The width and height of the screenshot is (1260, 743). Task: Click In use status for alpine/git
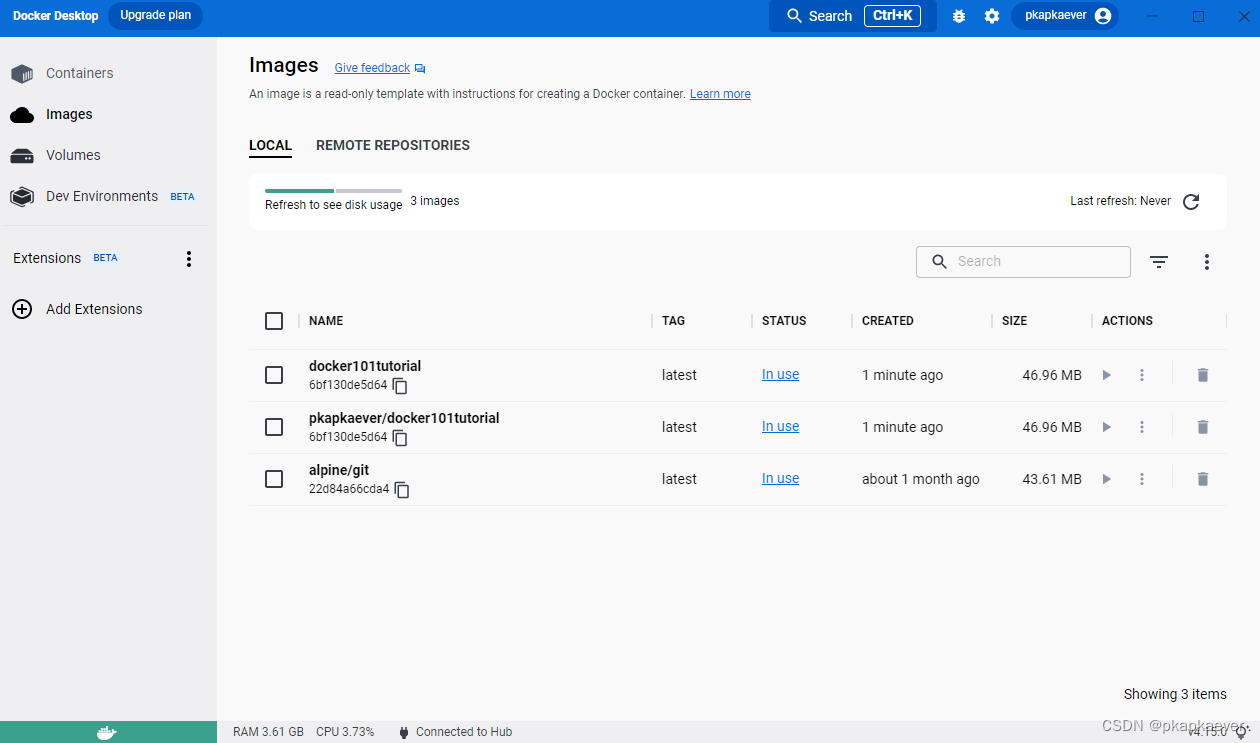780,479
